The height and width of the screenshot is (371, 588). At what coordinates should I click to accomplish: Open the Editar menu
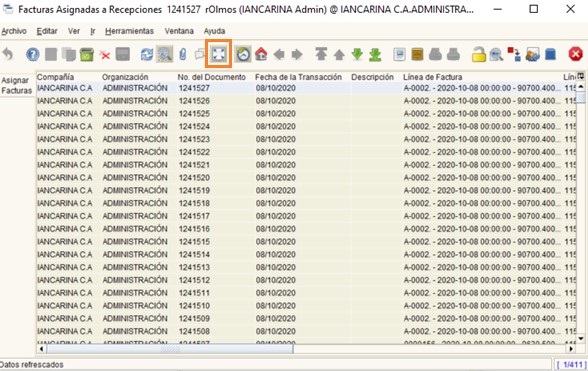coord(47,31)
